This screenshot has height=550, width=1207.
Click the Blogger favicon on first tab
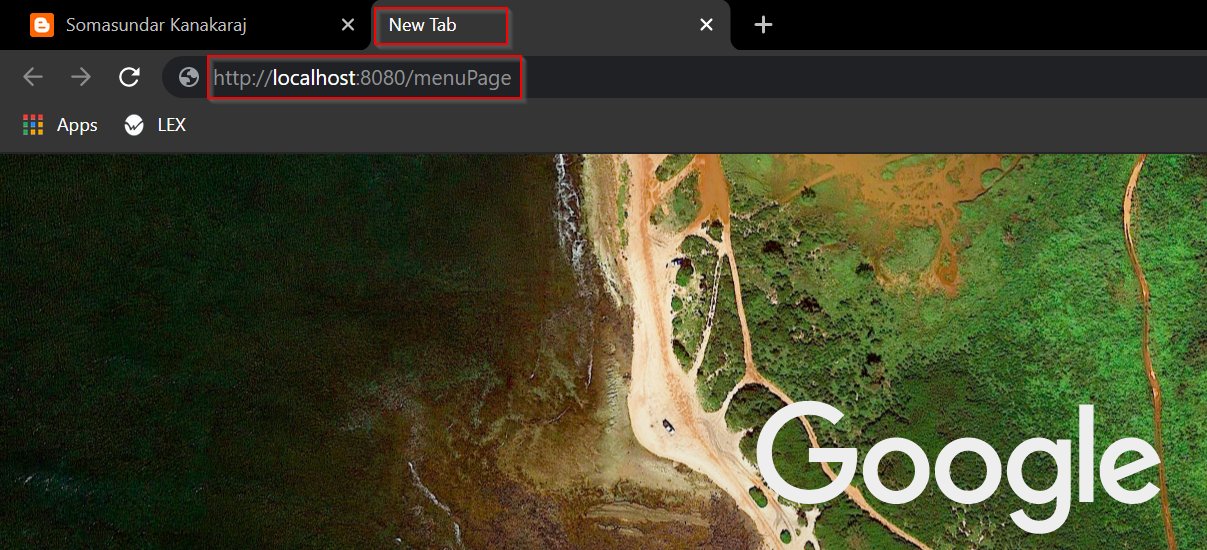42,25
